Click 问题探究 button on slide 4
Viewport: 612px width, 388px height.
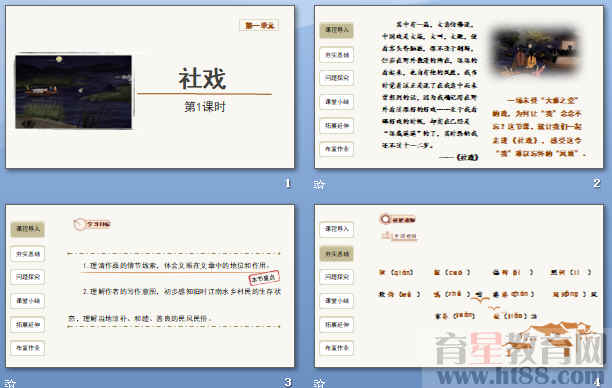click(336, 277)
